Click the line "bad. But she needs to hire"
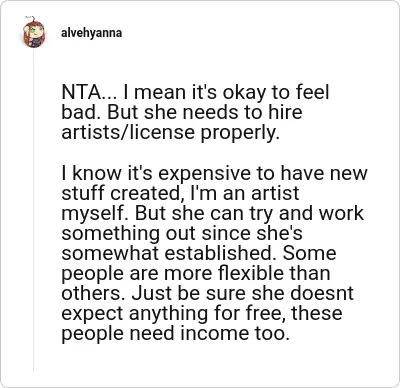The height and width of the screenshot is (388, 400). coord(182,113)
